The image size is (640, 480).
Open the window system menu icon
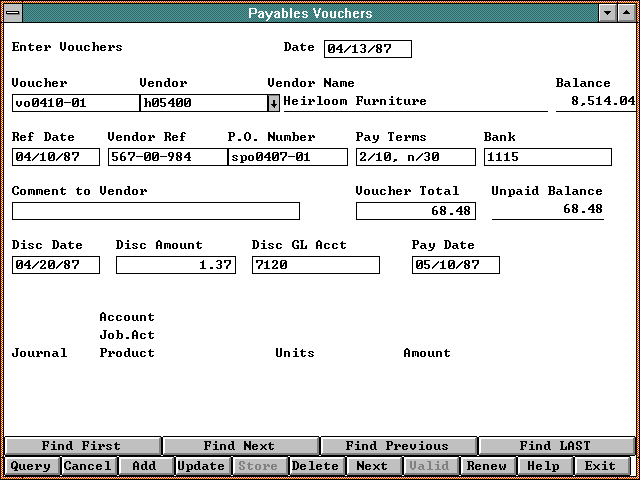tap(12, 13)
